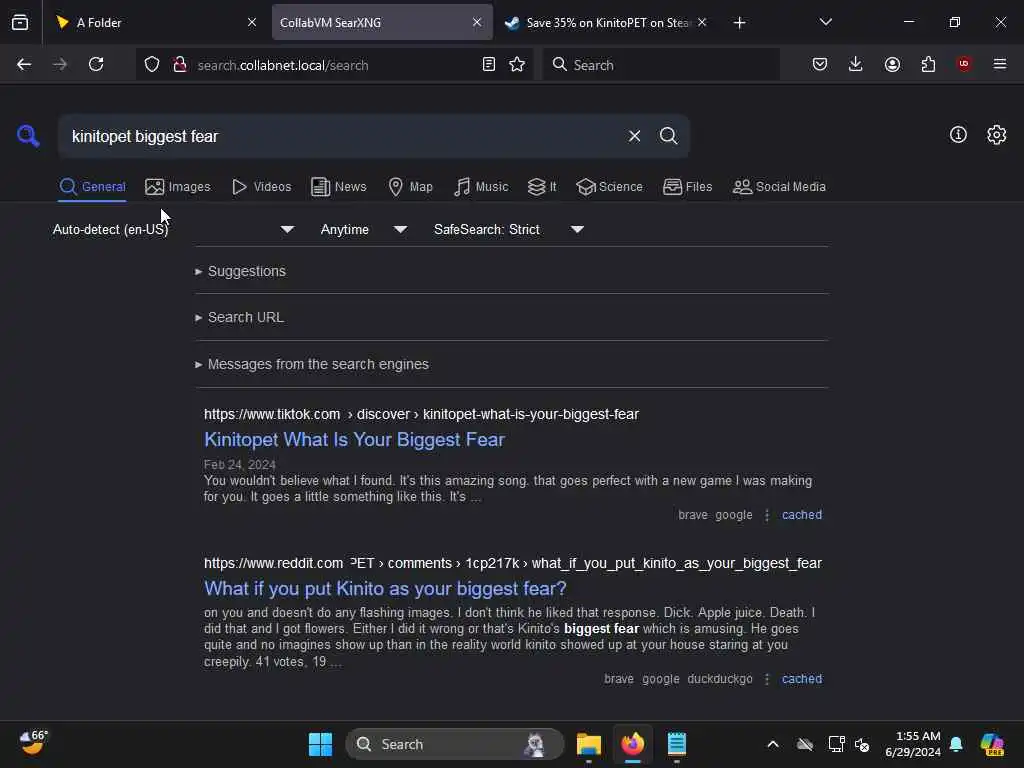Open SearXNG preferences gear icon
The image size is (1024, 768).
997,135
